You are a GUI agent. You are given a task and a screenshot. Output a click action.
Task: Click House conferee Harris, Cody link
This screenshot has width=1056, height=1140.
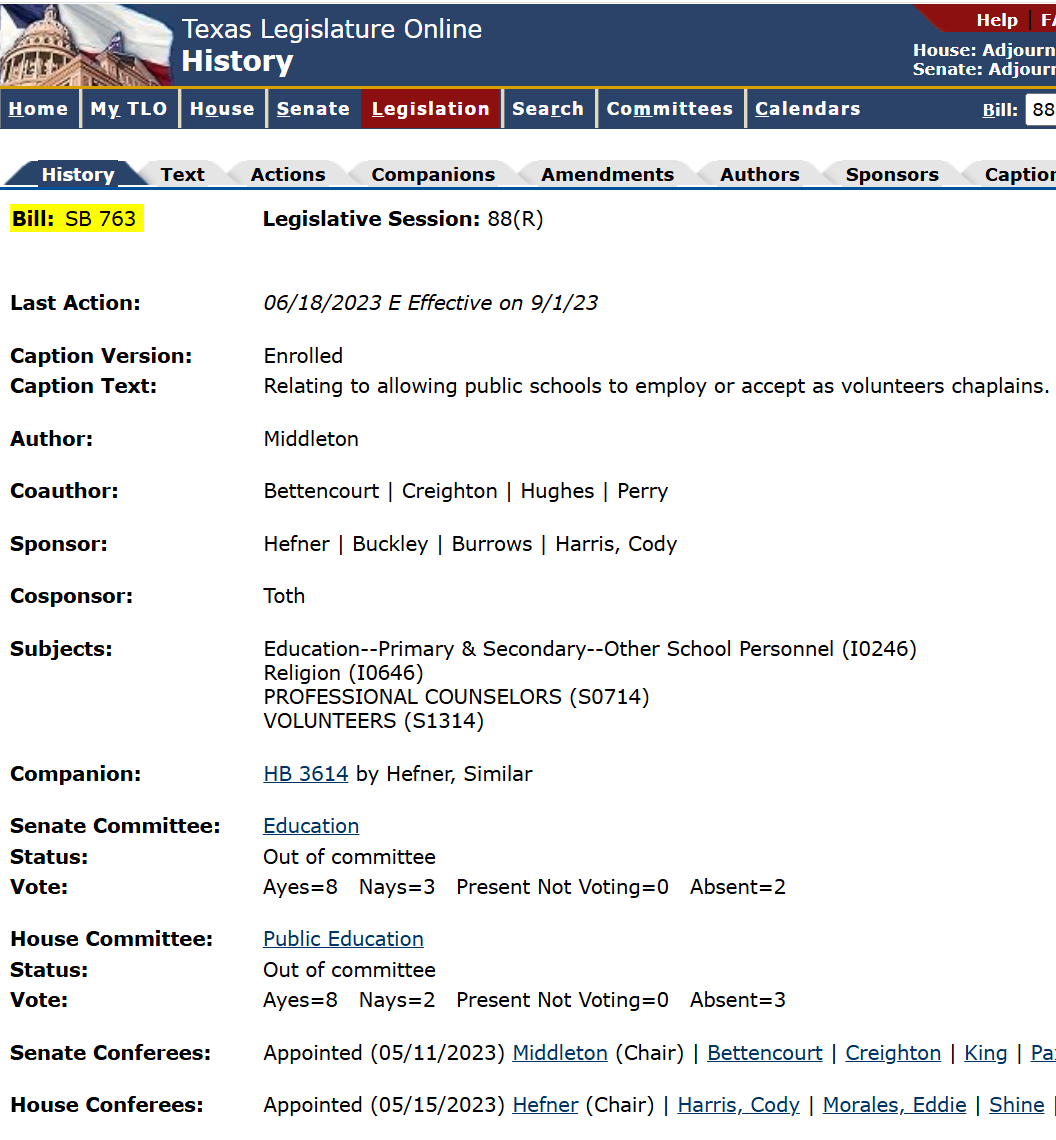738,1105
